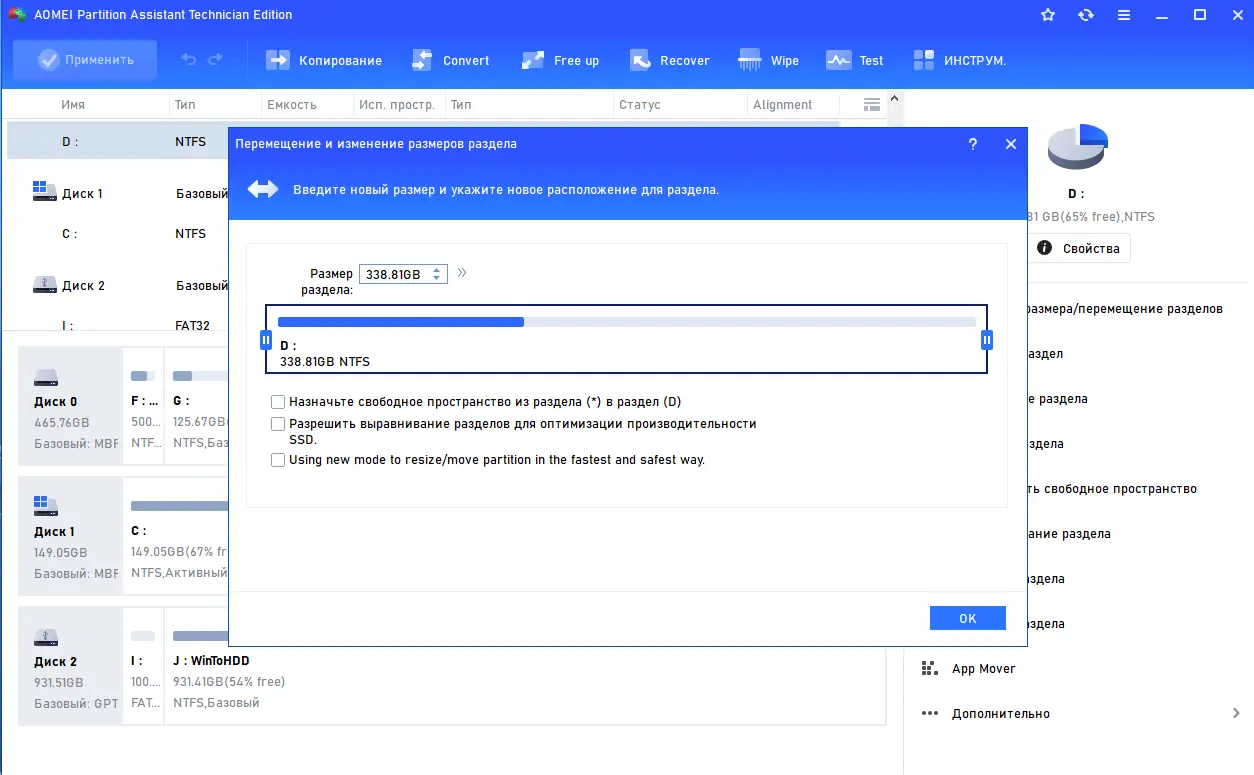Click the Статус column header

[x=640, y=104]
